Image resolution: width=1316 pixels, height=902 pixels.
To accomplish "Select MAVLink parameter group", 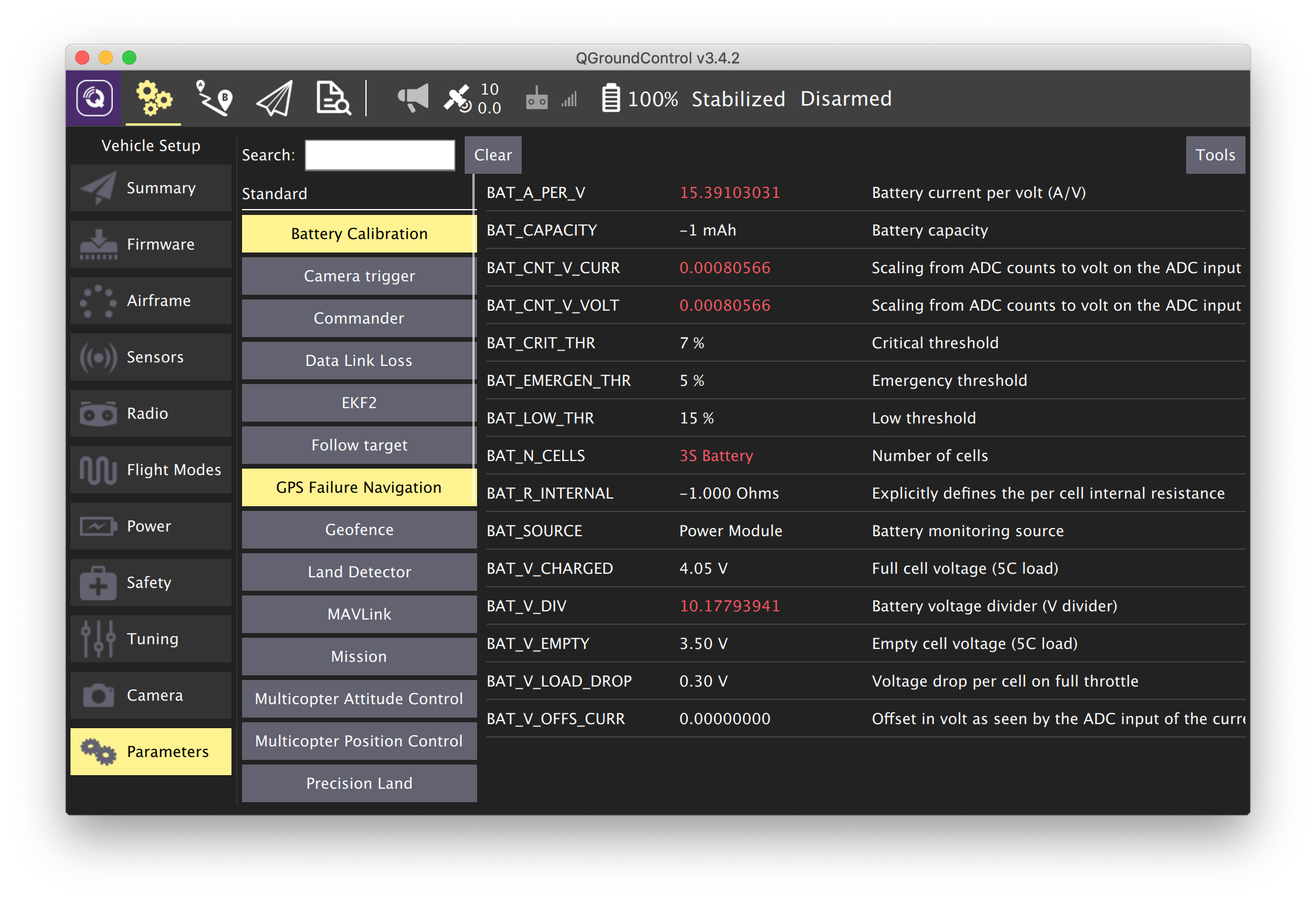I will [359, 614].
